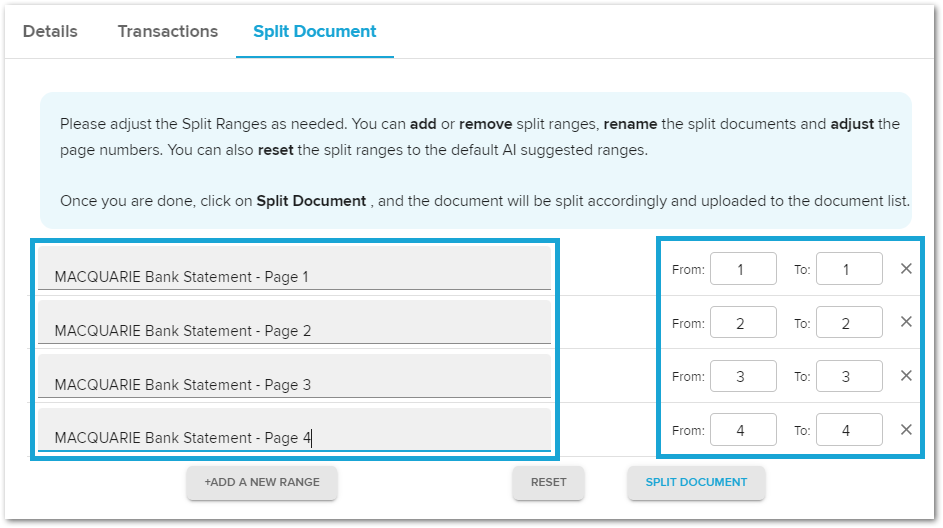
Task: Focus the Page 3 document name field
Action: (294, 376)
